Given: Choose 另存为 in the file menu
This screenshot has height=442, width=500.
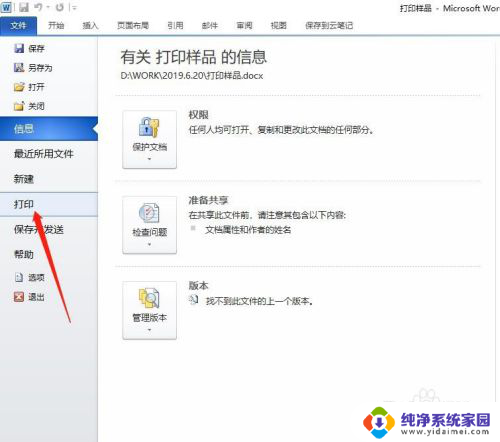Looking at the screenshot, I should click(x=40, y=68).
